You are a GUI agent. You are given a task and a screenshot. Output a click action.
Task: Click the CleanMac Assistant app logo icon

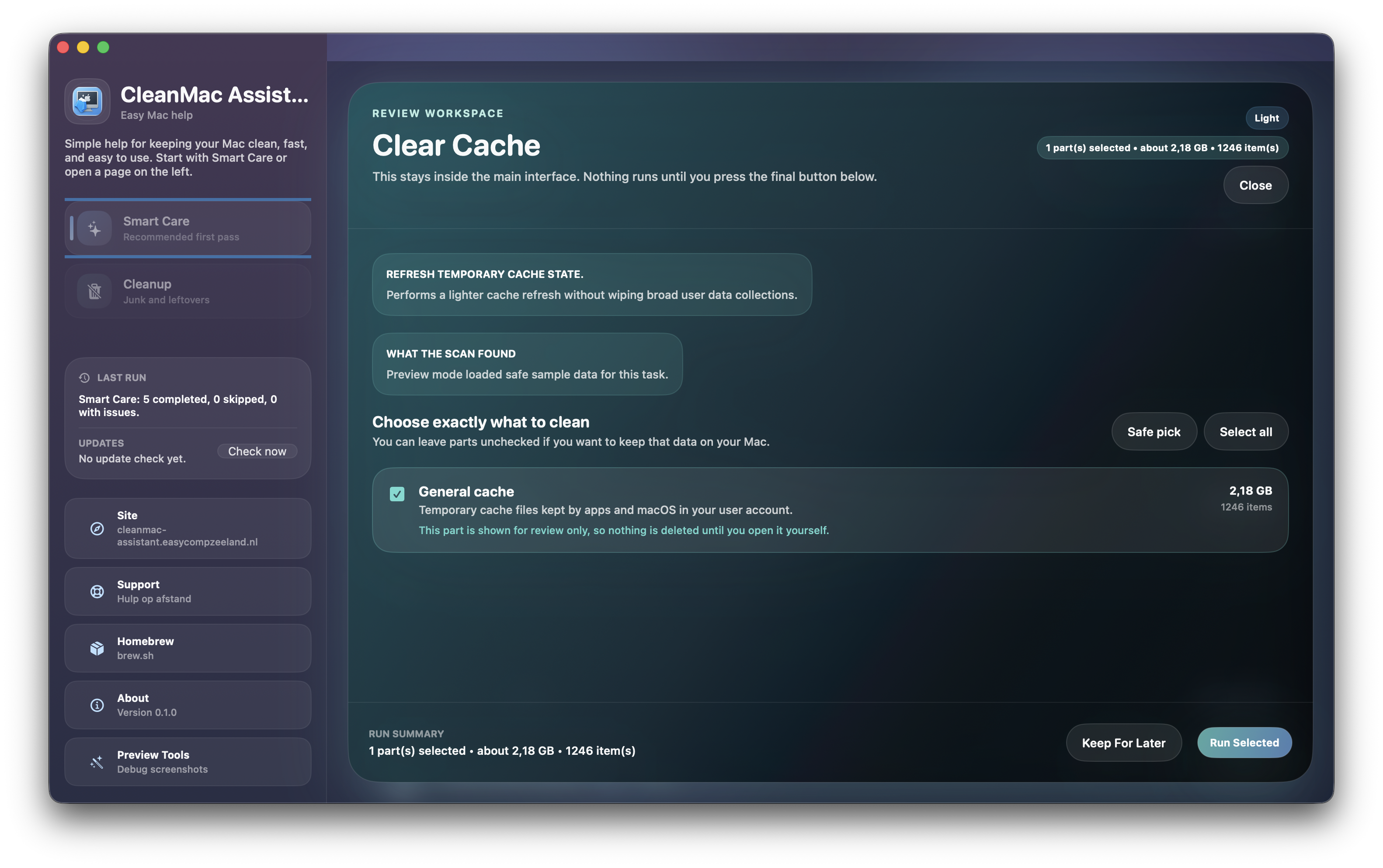[x=87, y=101]
